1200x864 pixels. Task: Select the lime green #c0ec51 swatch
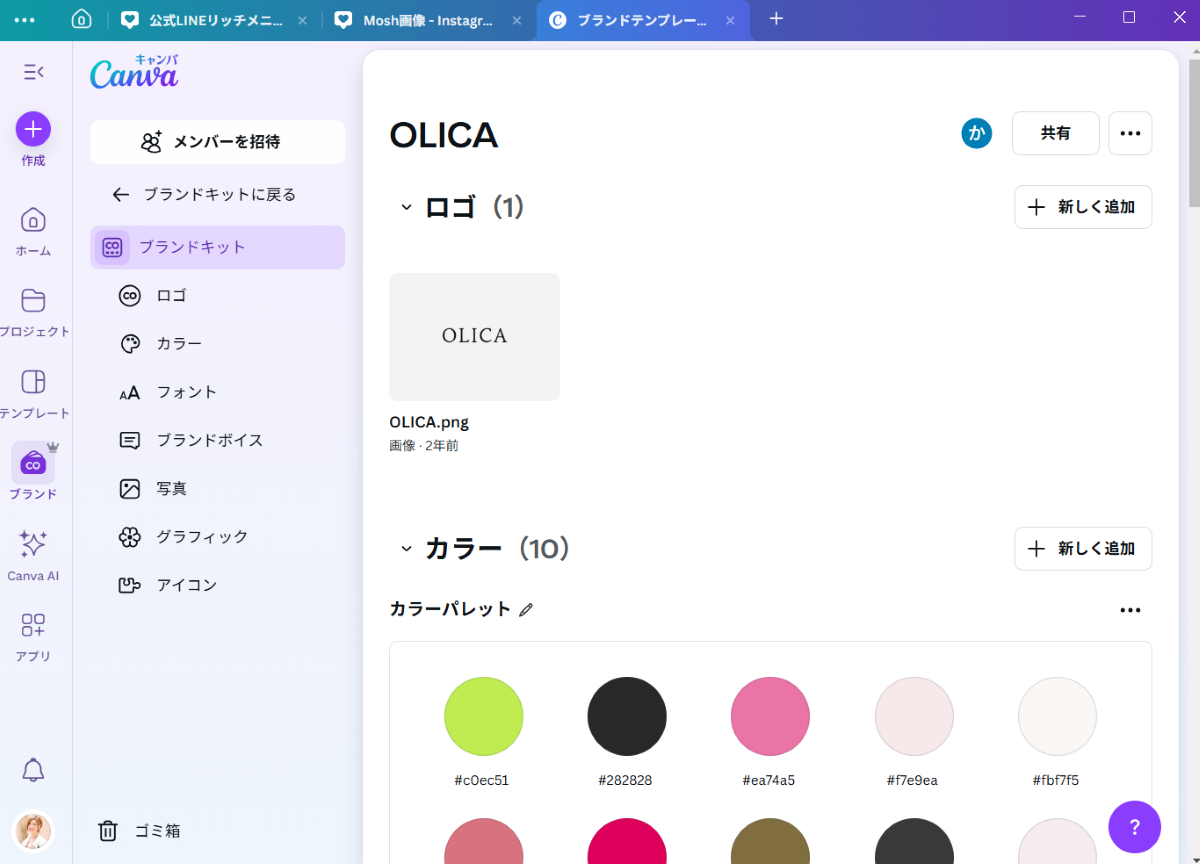click(x=483, y=716)
